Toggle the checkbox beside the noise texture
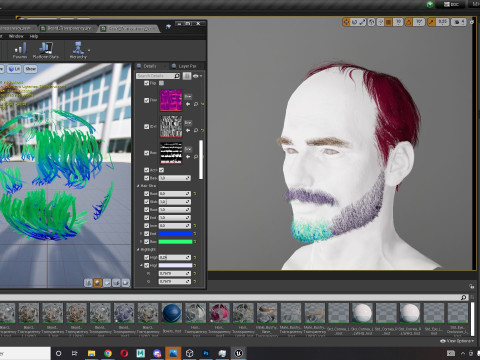 146,127
